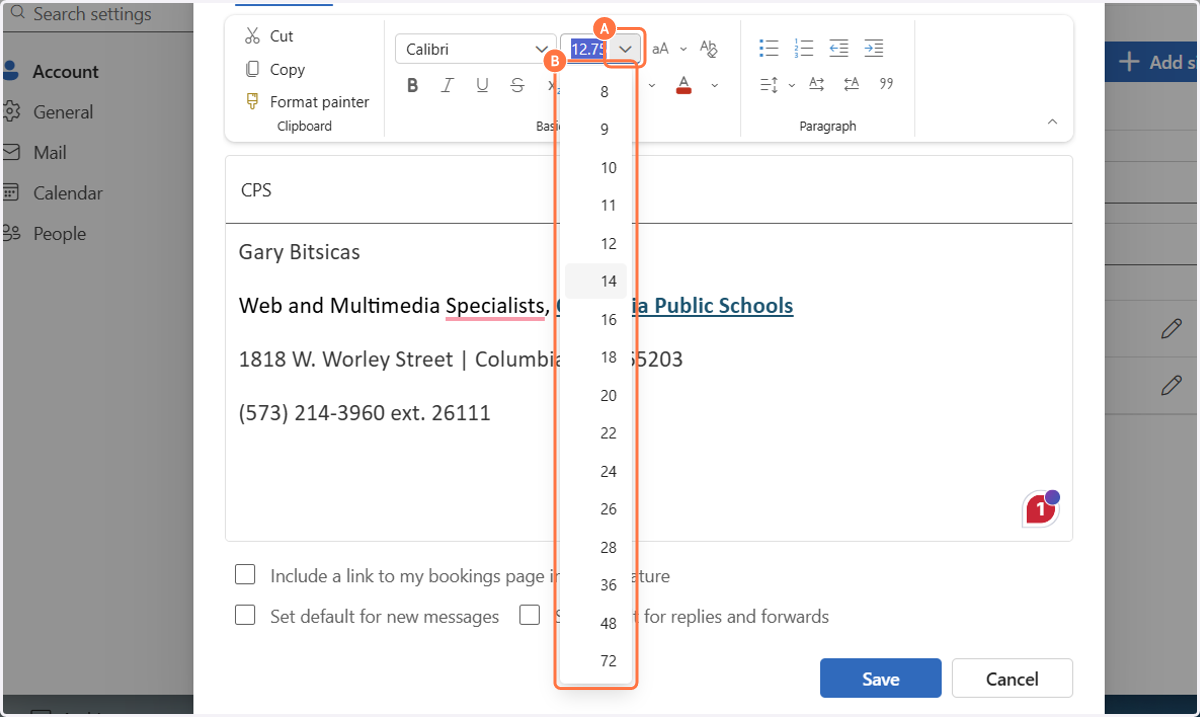Click the Add button at top right
This screenshot has width=1200, height=717.
1152,62
